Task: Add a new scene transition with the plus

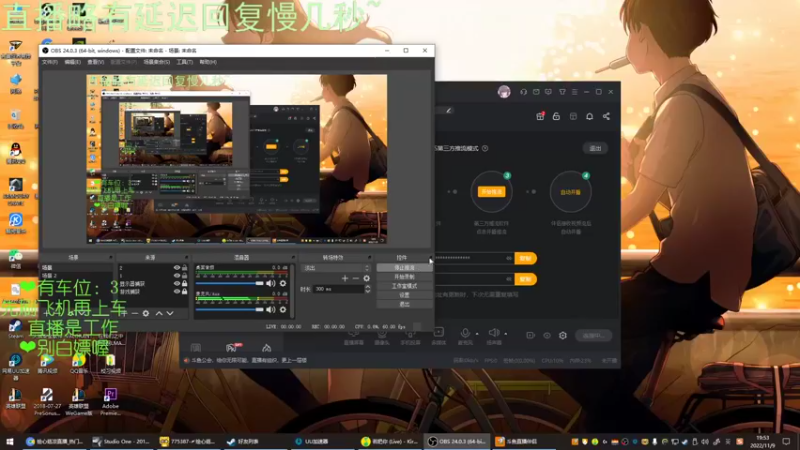Action: pos(345,279)
